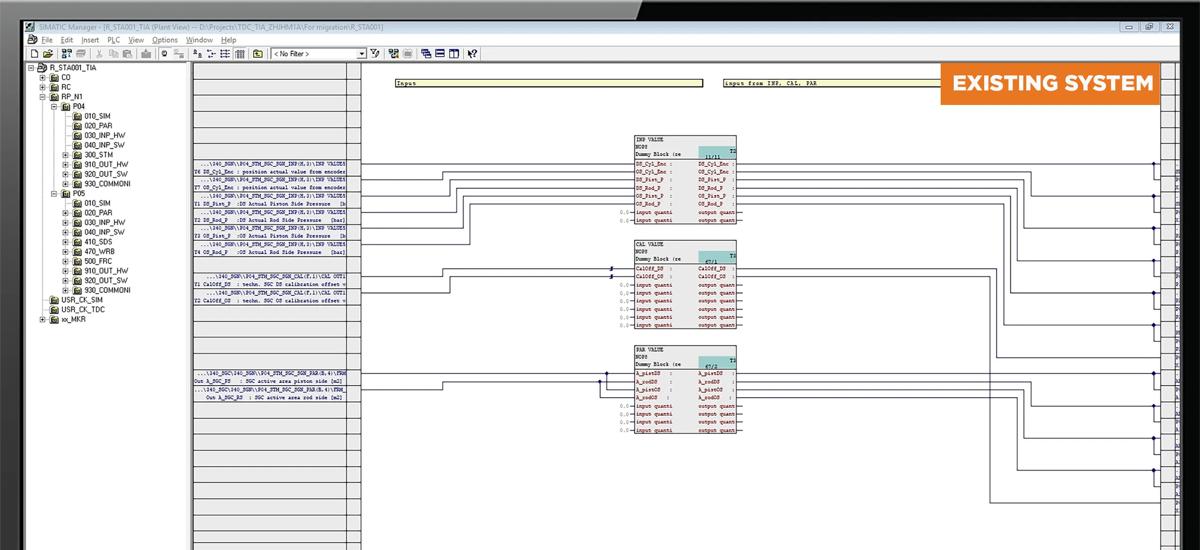
Task: Click the New project toolbar icon
Action: (35, 53)
